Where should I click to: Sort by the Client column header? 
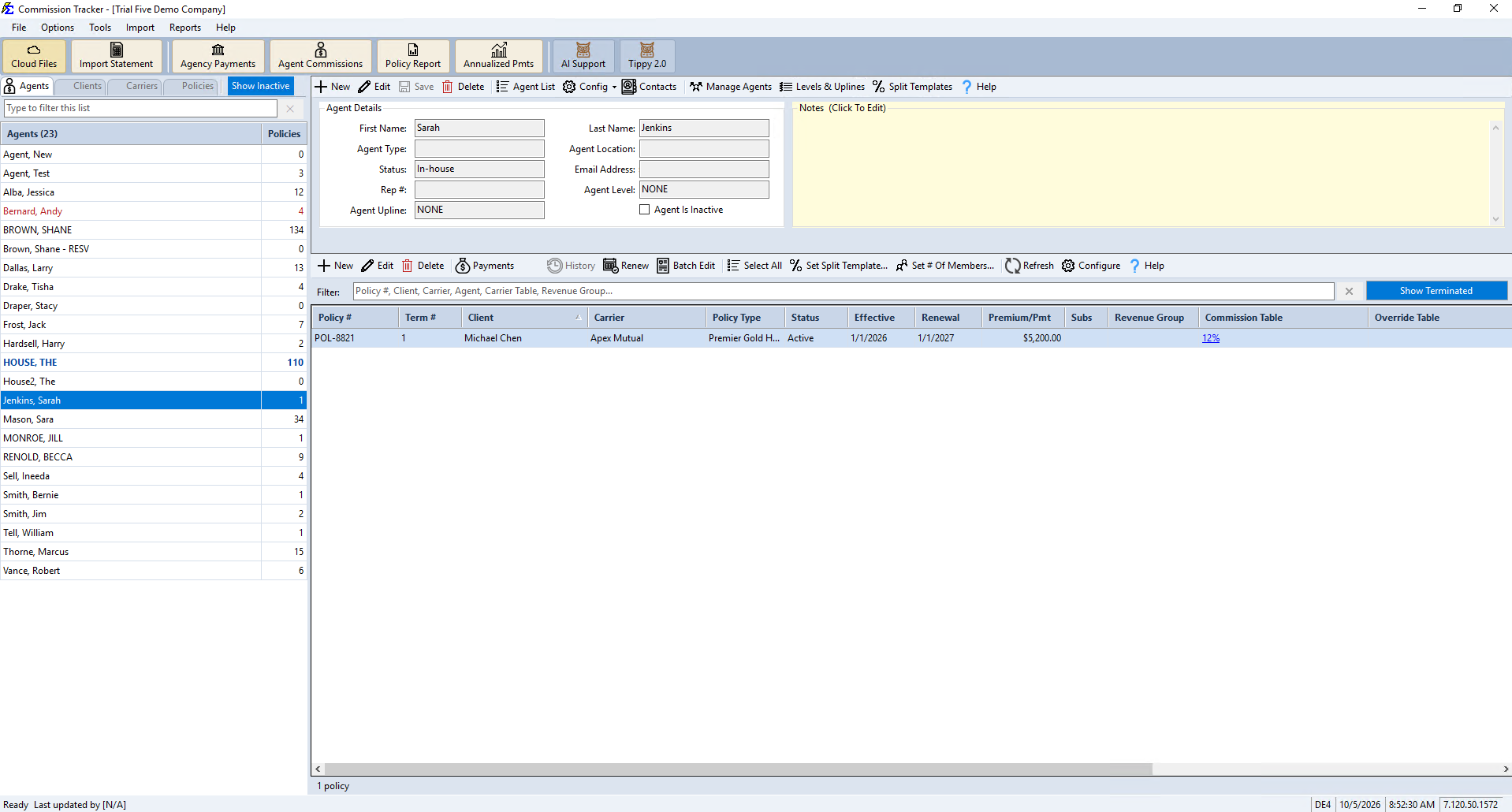[524, 318]
